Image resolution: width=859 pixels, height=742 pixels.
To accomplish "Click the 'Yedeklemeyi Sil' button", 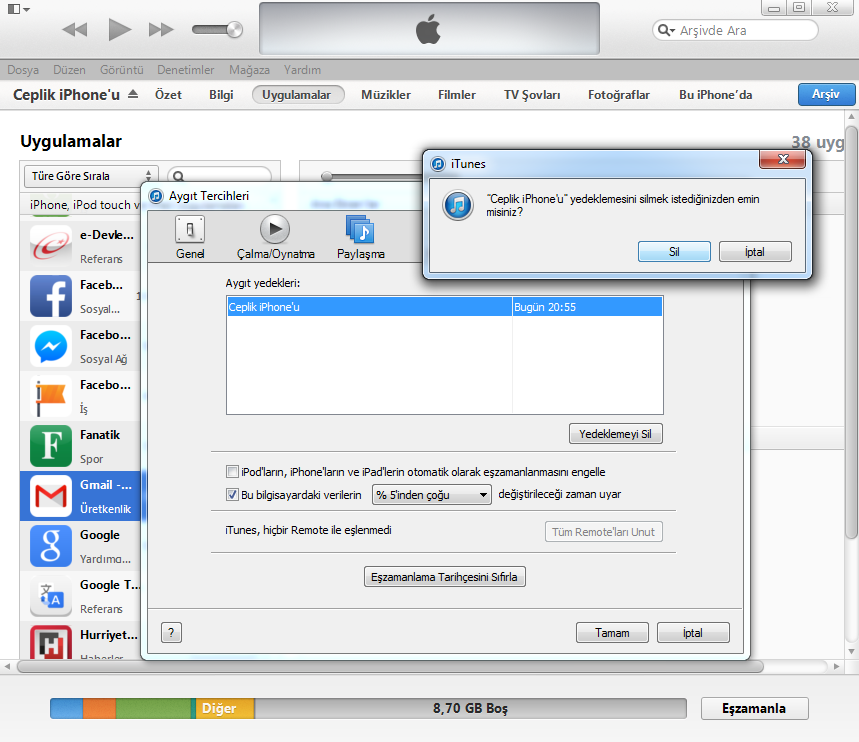I will click(x=616, y=433).
